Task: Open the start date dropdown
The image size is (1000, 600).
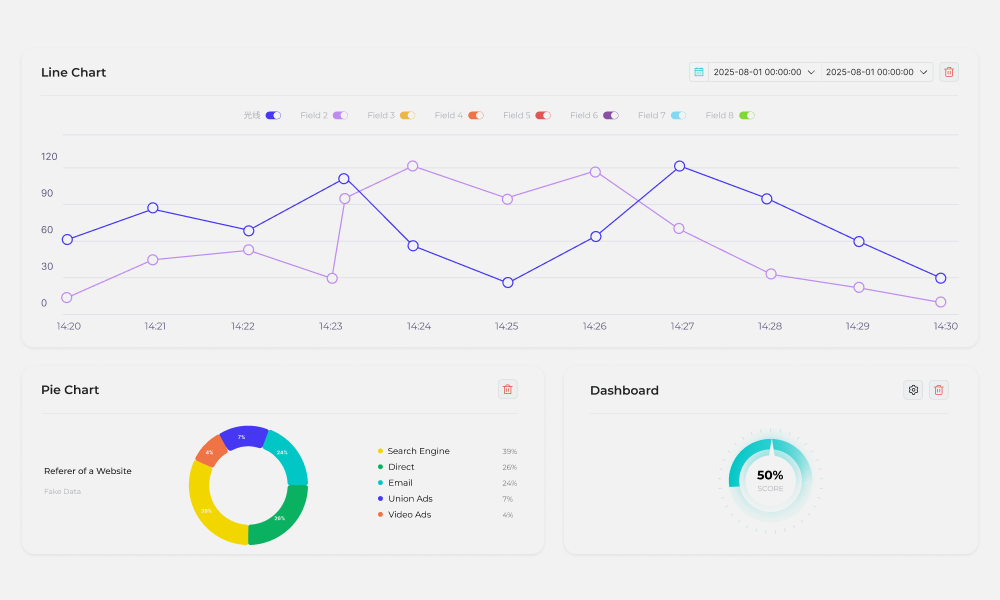Action: click(x=765, y=72)
